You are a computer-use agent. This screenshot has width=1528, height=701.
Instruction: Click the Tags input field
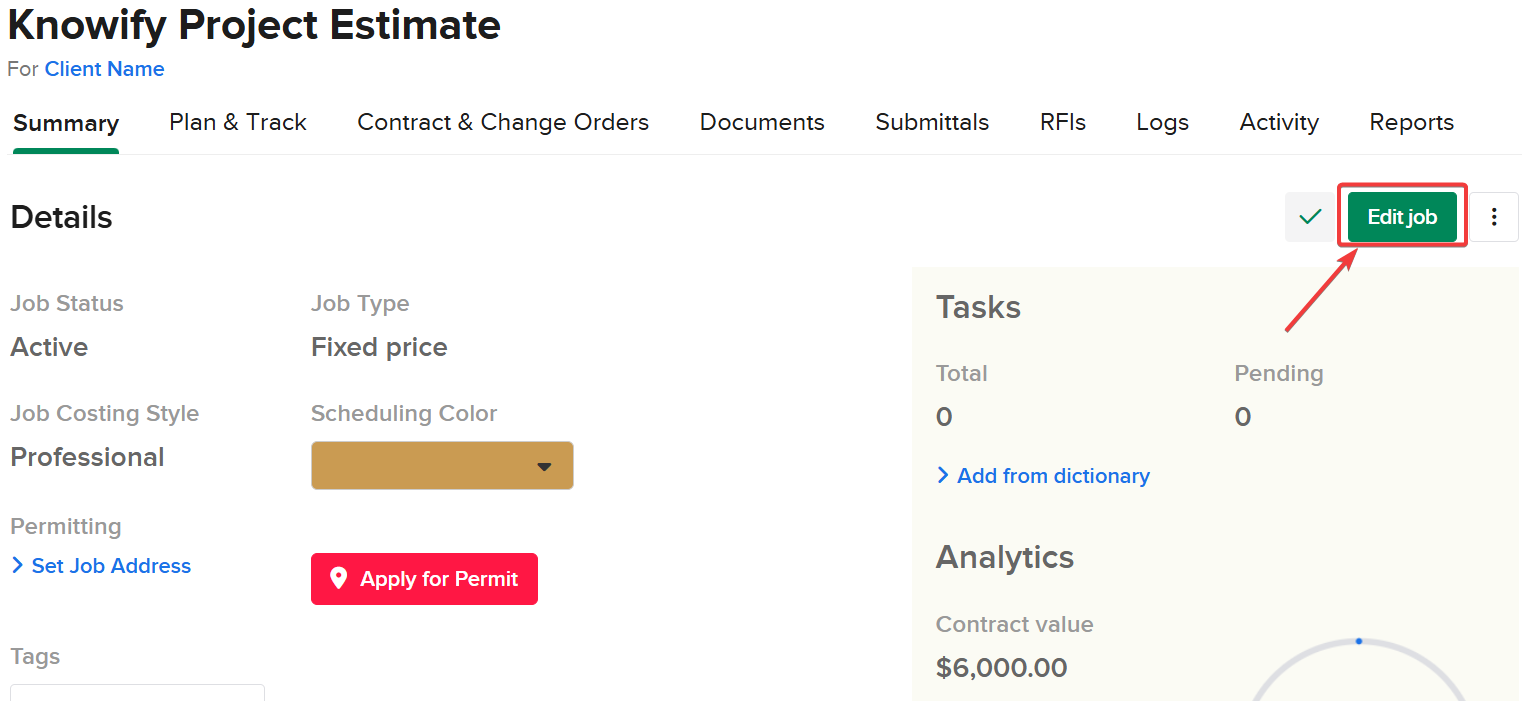pyautogui.click(x=137, y=692)
